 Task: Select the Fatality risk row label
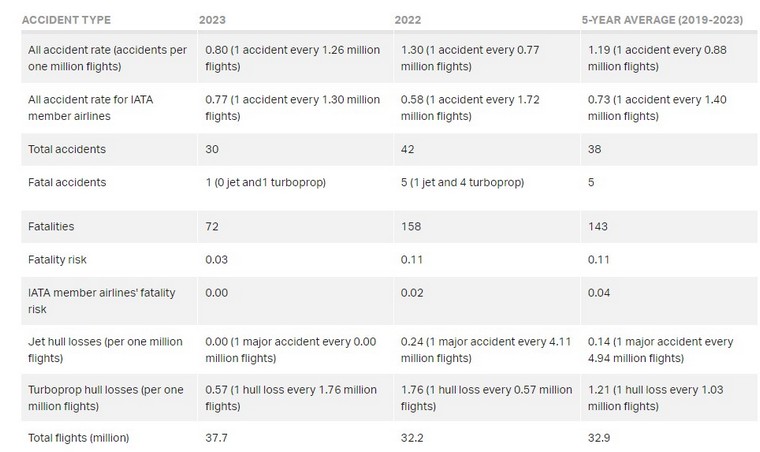tap(57, 260)
